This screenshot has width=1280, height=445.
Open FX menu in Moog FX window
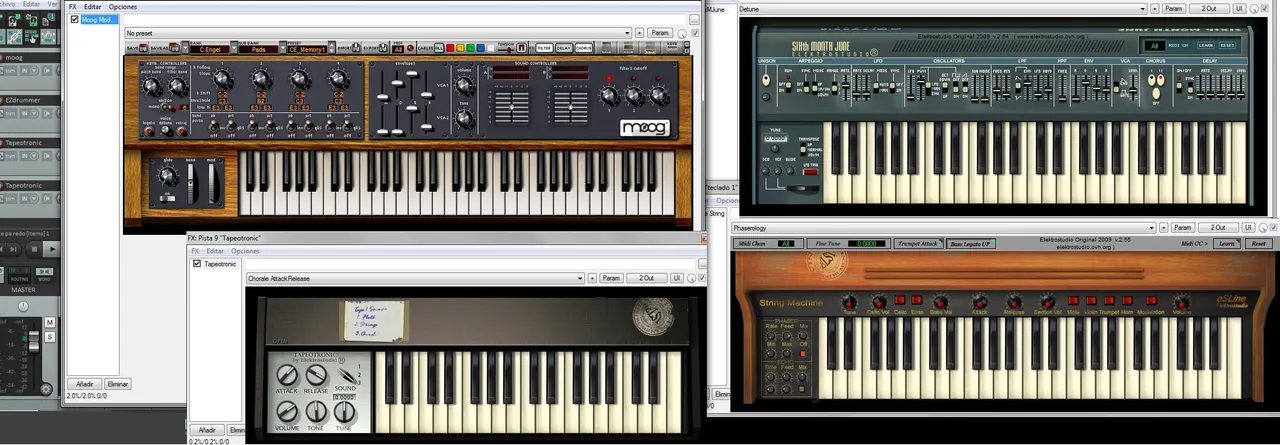[x=72, y=7]
